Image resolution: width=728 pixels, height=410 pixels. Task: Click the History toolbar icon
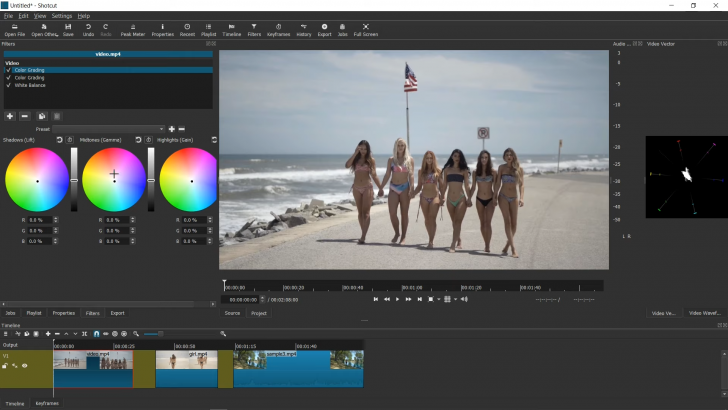tap(303, 29)
